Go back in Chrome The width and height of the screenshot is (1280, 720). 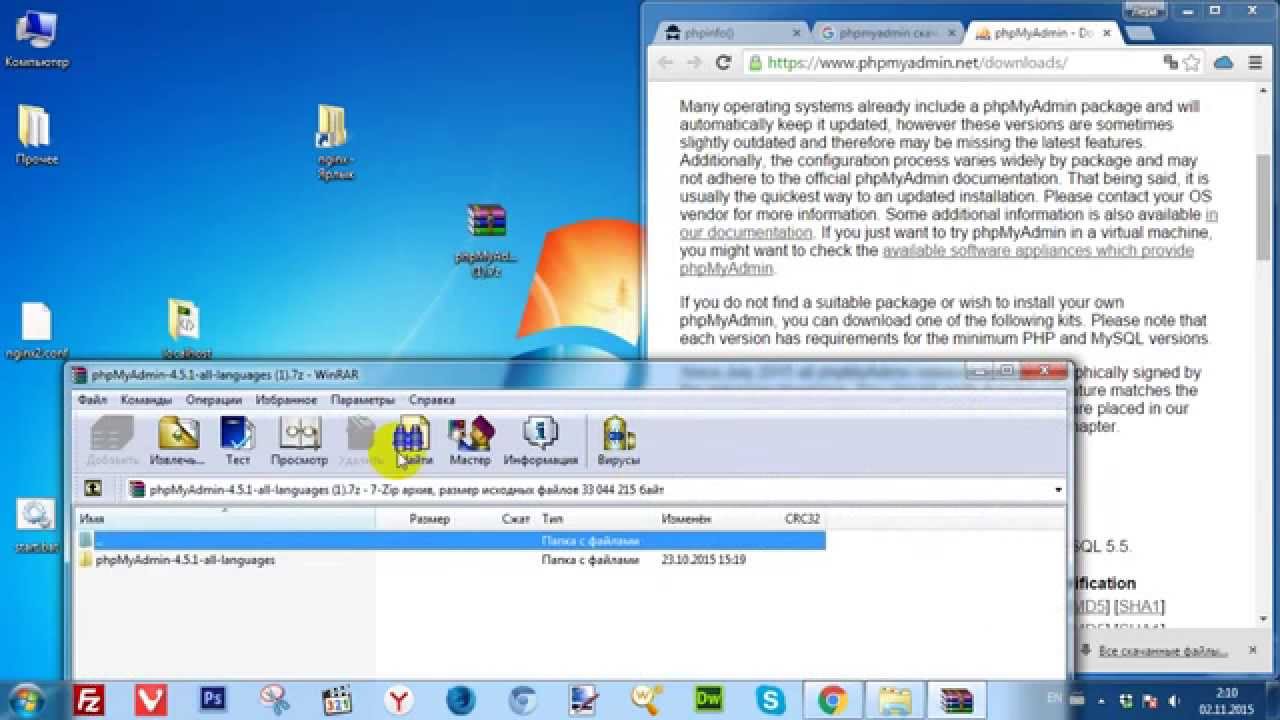[666, 63]
